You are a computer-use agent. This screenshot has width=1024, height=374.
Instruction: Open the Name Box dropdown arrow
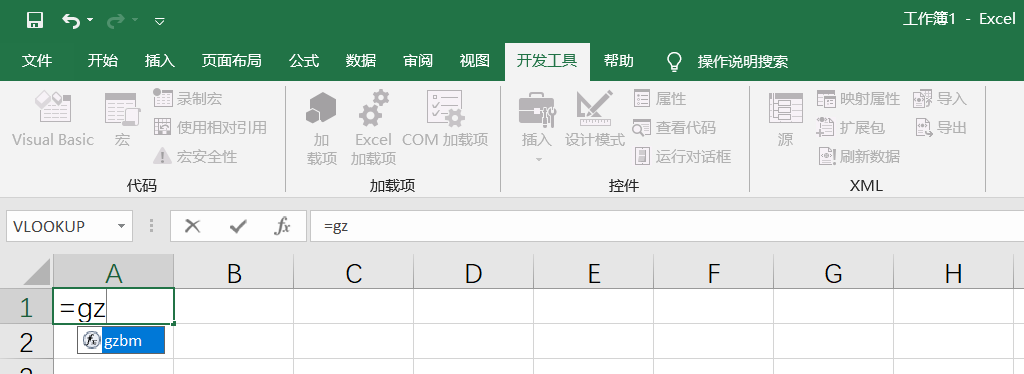(121, 226)
